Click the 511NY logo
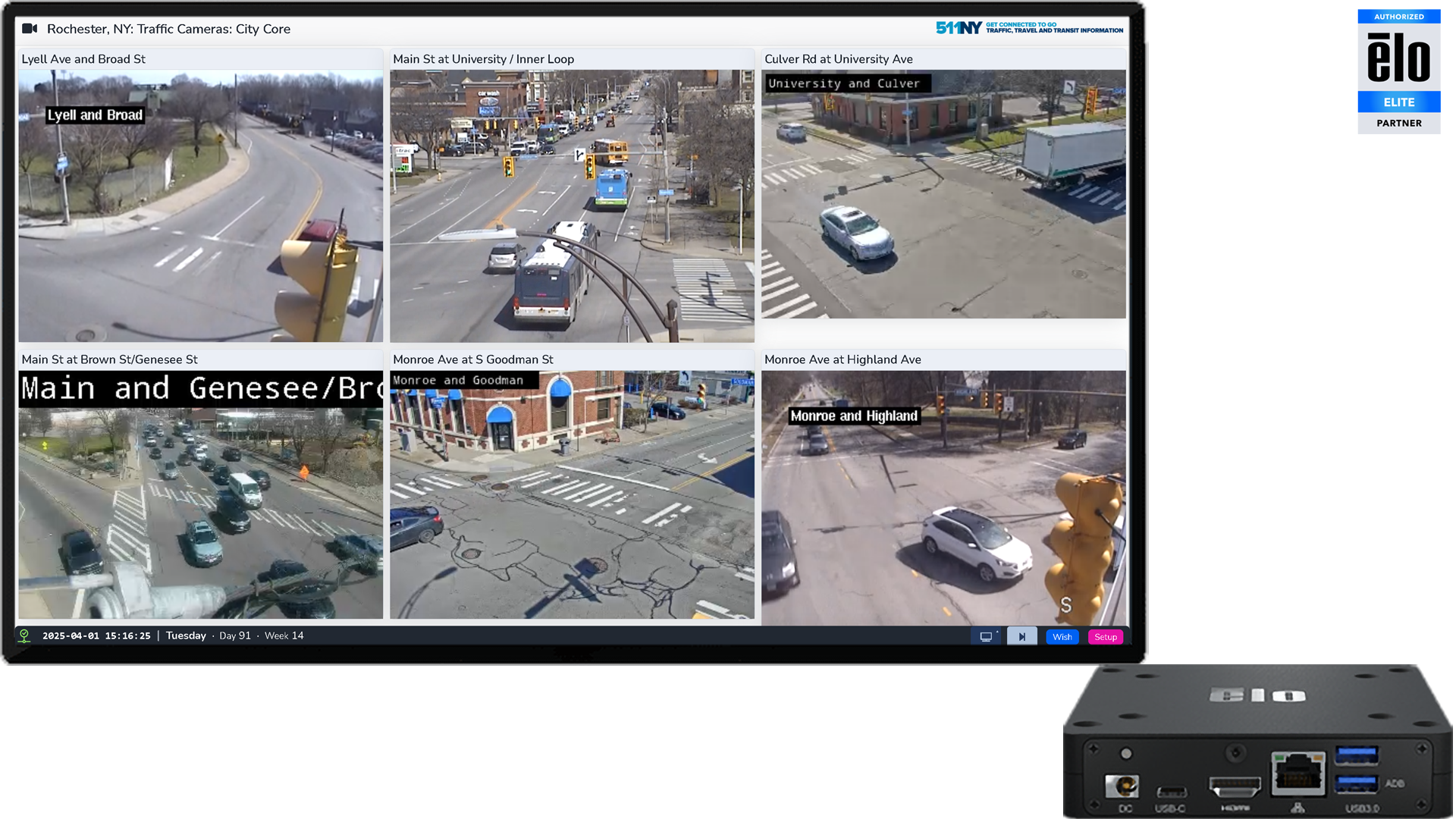Viewport: 1456px width, 819px height. pyautogui.click(x=959, y=28)
